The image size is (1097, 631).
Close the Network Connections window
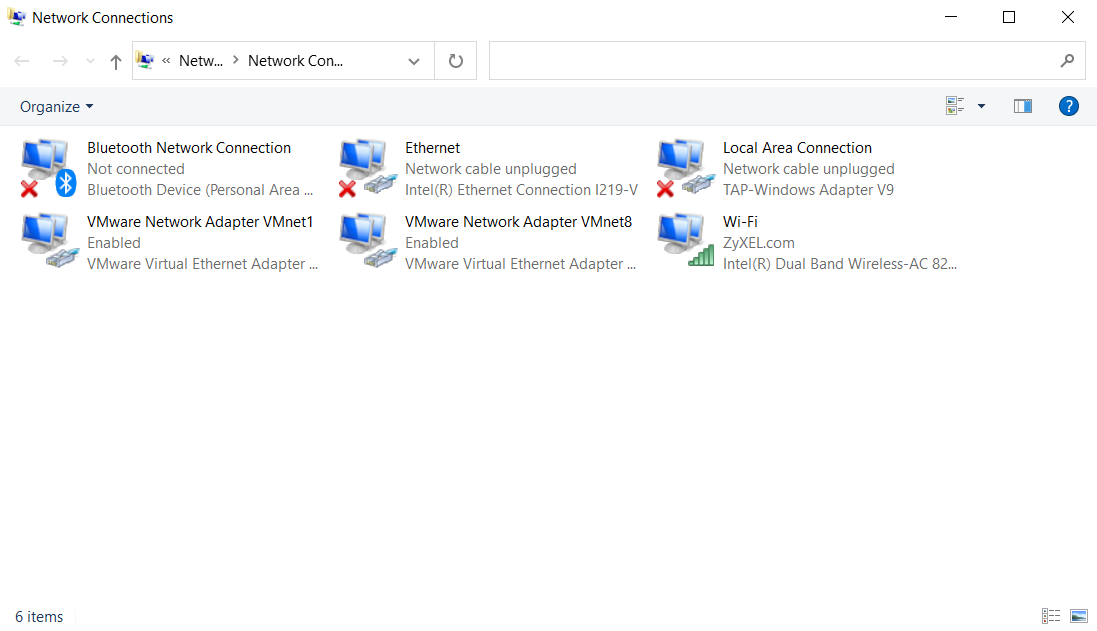point(1068,17)
